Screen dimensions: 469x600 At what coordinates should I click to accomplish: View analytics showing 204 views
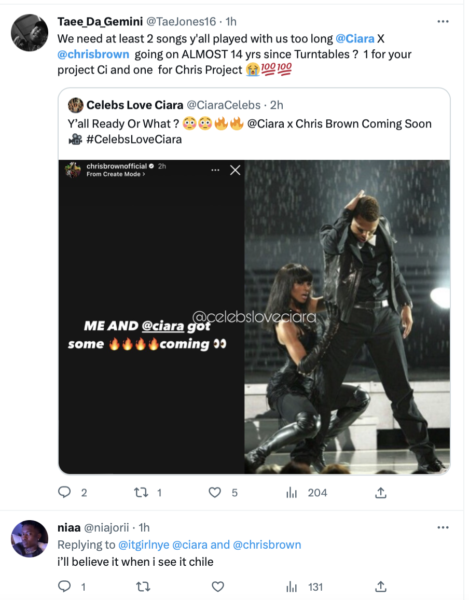click(x=307, y=492)
